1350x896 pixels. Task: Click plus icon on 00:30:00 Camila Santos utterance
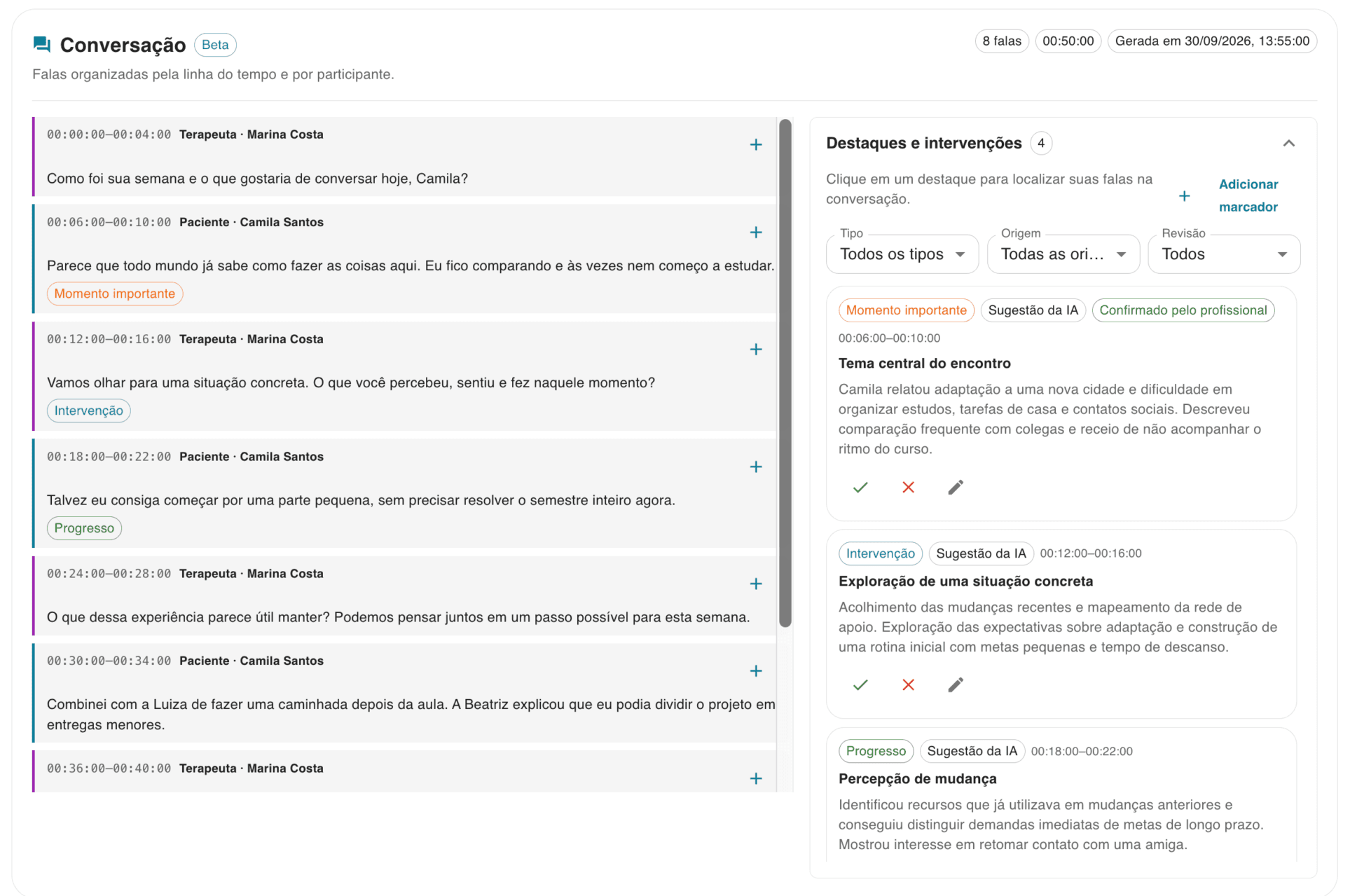point(755,671)
